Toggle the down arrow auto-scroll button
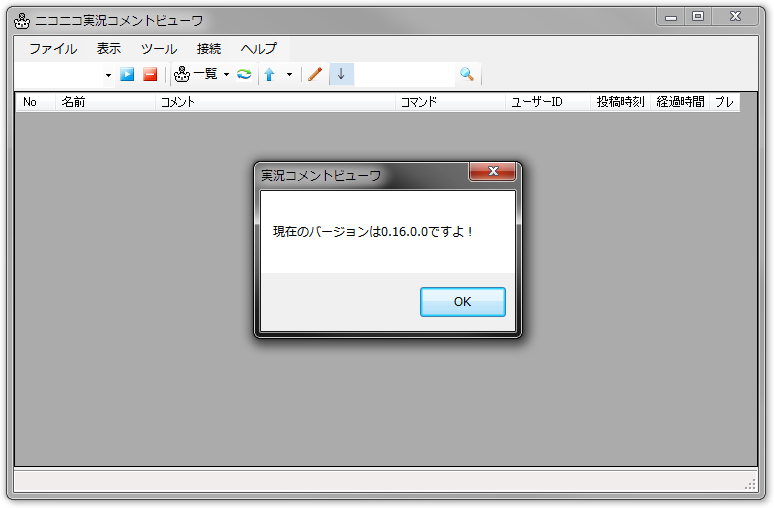This screenshot has height=508, width=774. (x=341, y=74)
